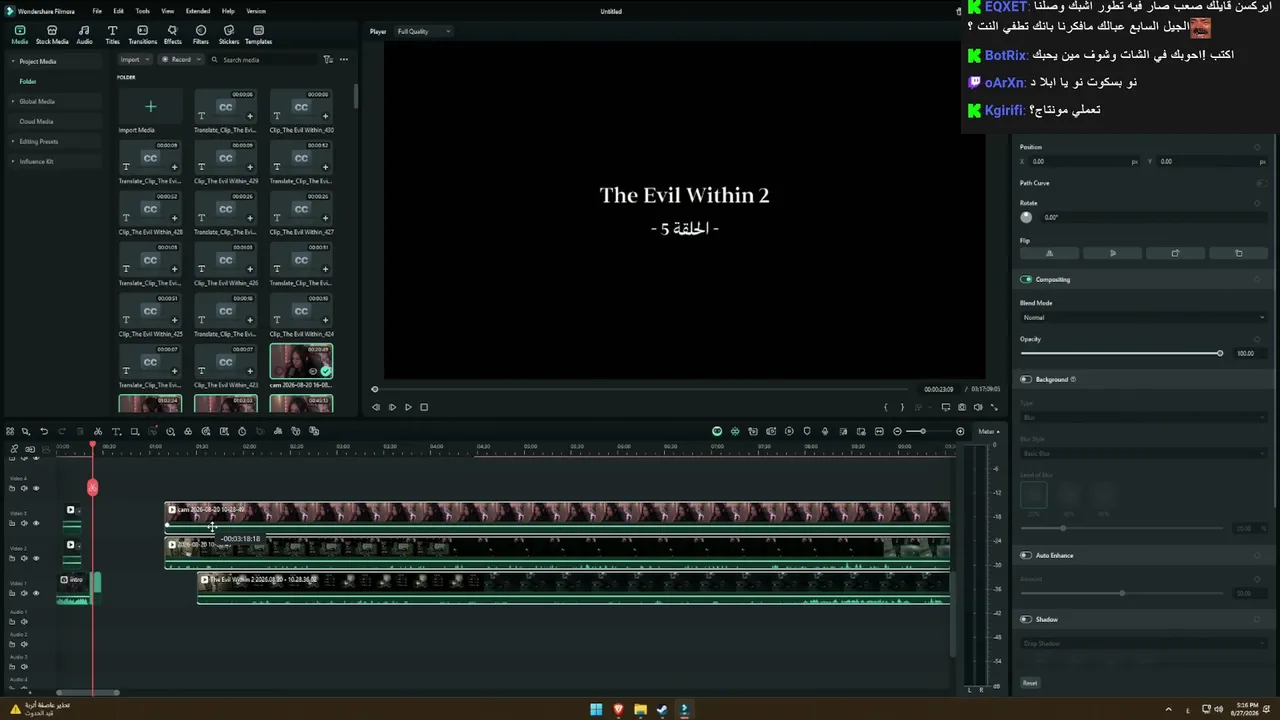Select the Folder item in sidebar
This screenshot has height=720, width=1280.
(28, 81)
